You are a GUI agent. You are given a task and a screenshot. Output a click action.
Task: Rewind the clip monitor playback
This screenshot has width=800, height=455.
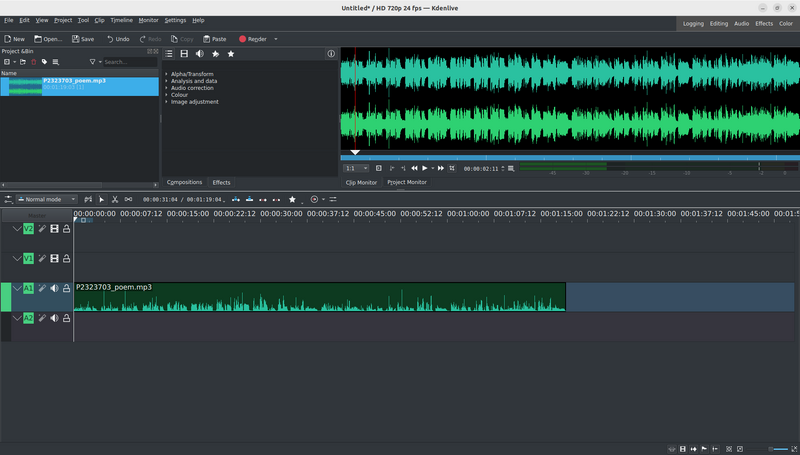click(414, 168)
